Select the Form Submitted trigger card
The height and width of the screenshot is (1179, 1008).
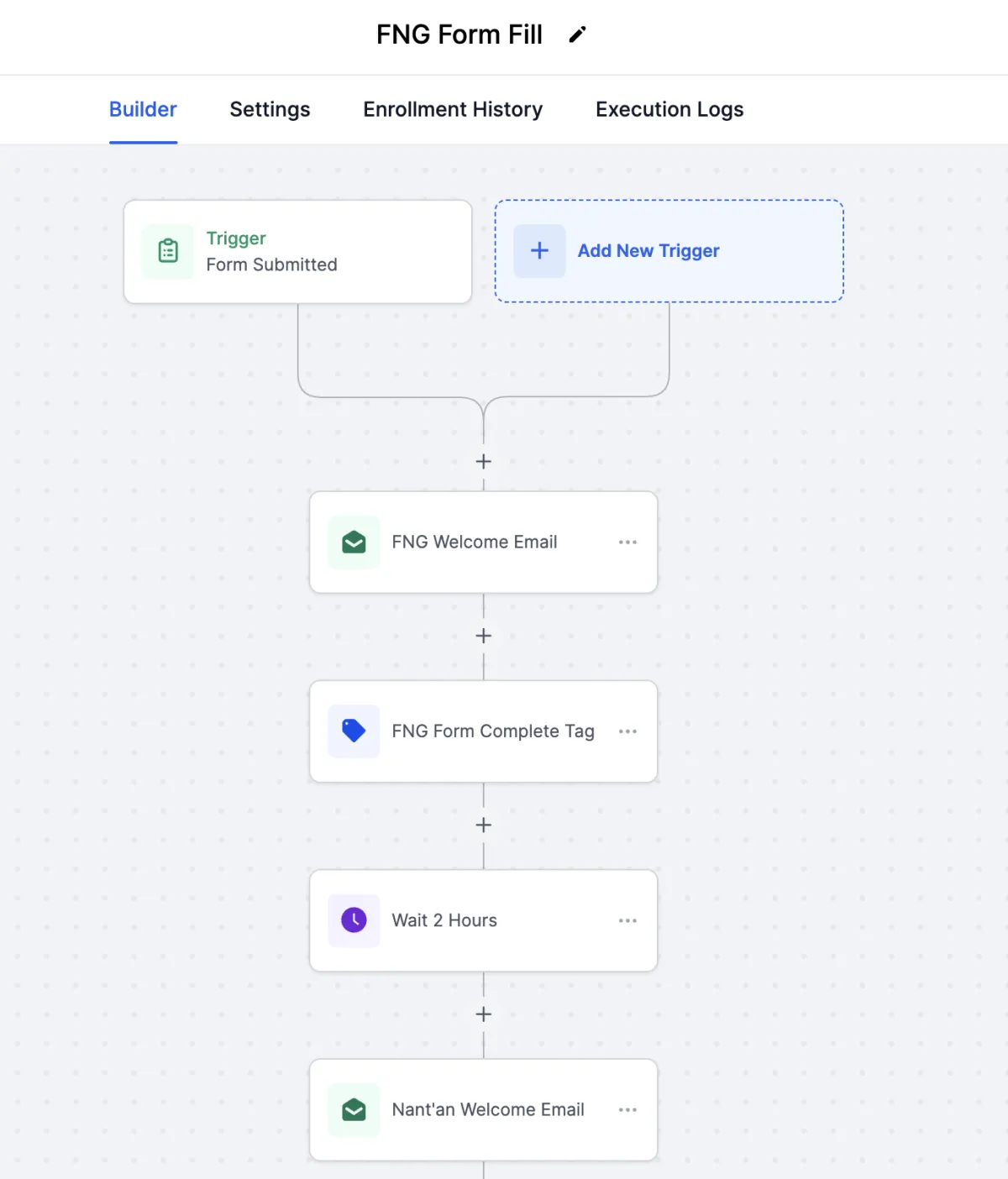pyautogui.click(x=297, y=252)
